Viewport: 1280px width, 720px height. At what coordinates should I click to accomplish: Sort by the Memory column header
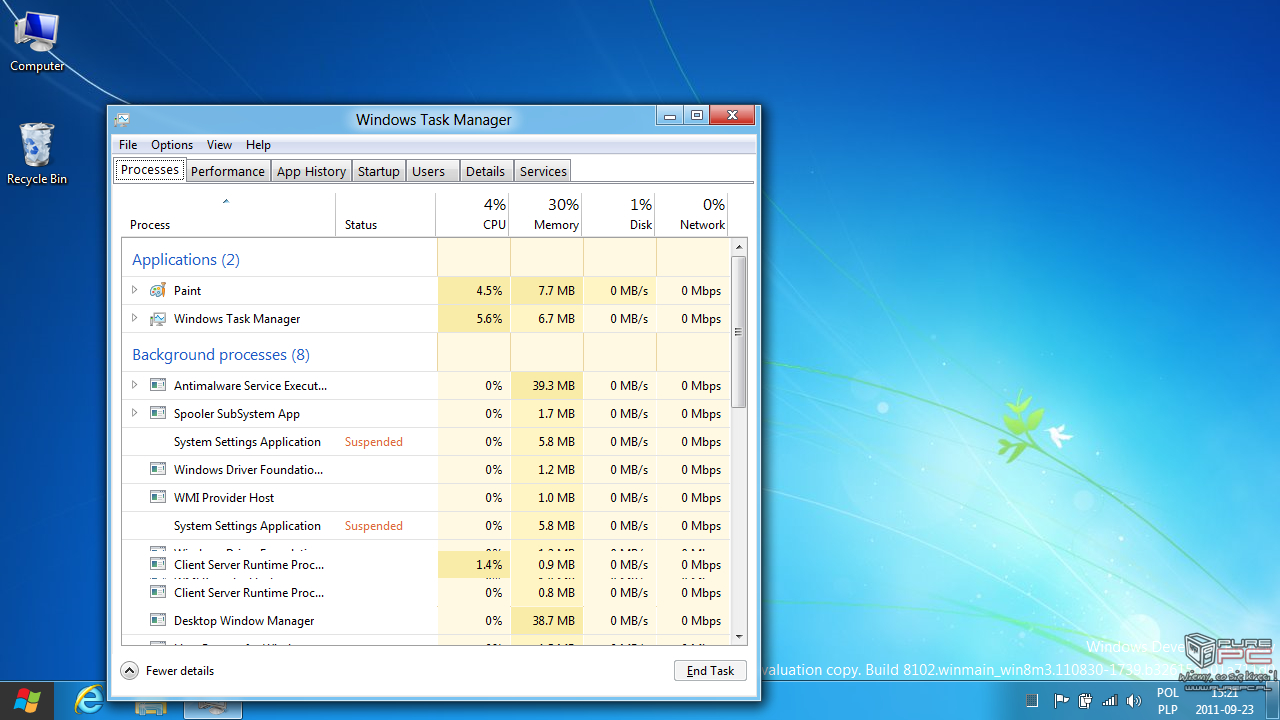click(546, 214)
